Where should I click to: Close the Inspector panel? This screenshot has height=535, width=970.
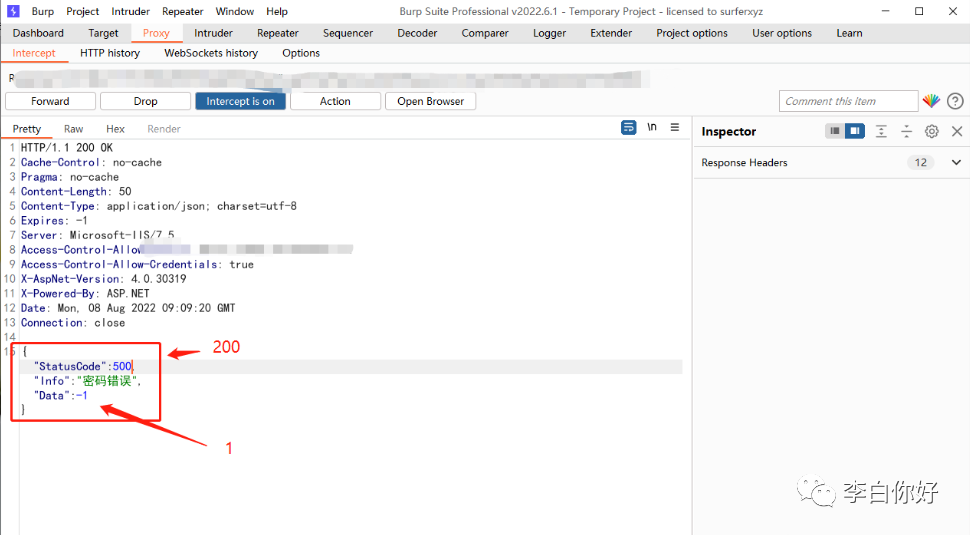click(957, 131)
